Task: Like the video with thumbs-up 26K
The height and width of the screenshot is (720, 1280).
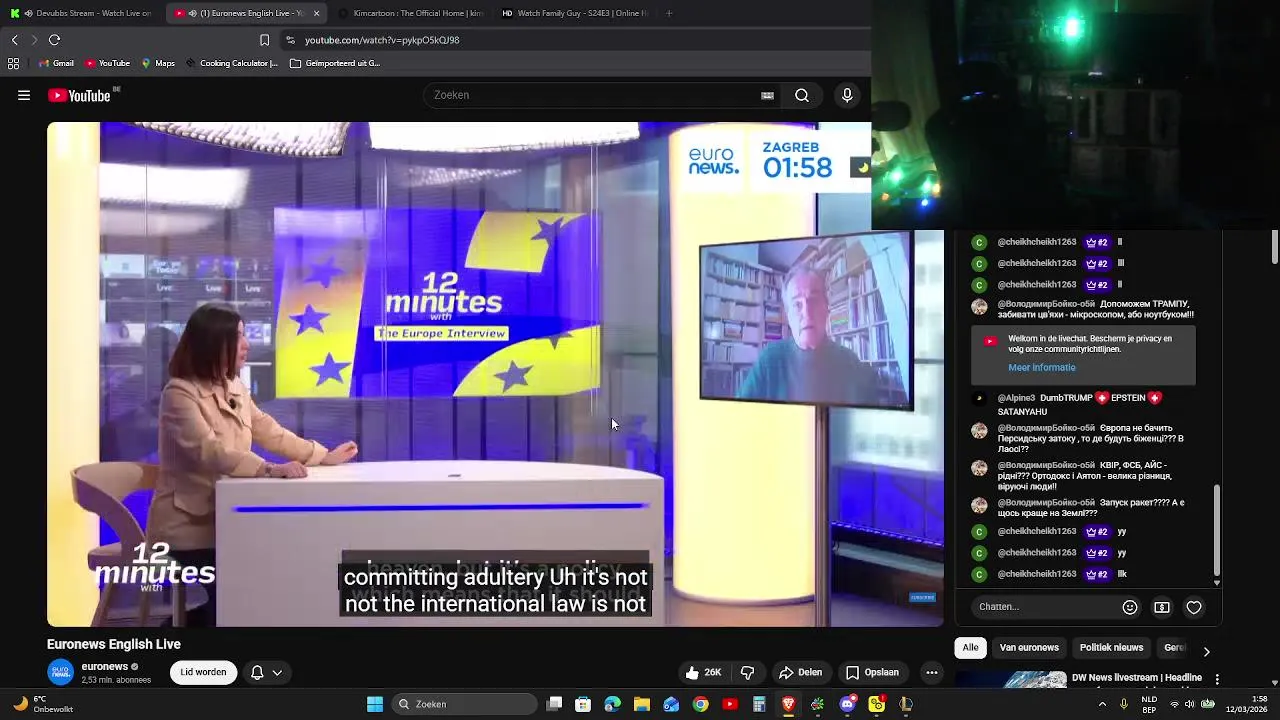Action: pos(703,672)
